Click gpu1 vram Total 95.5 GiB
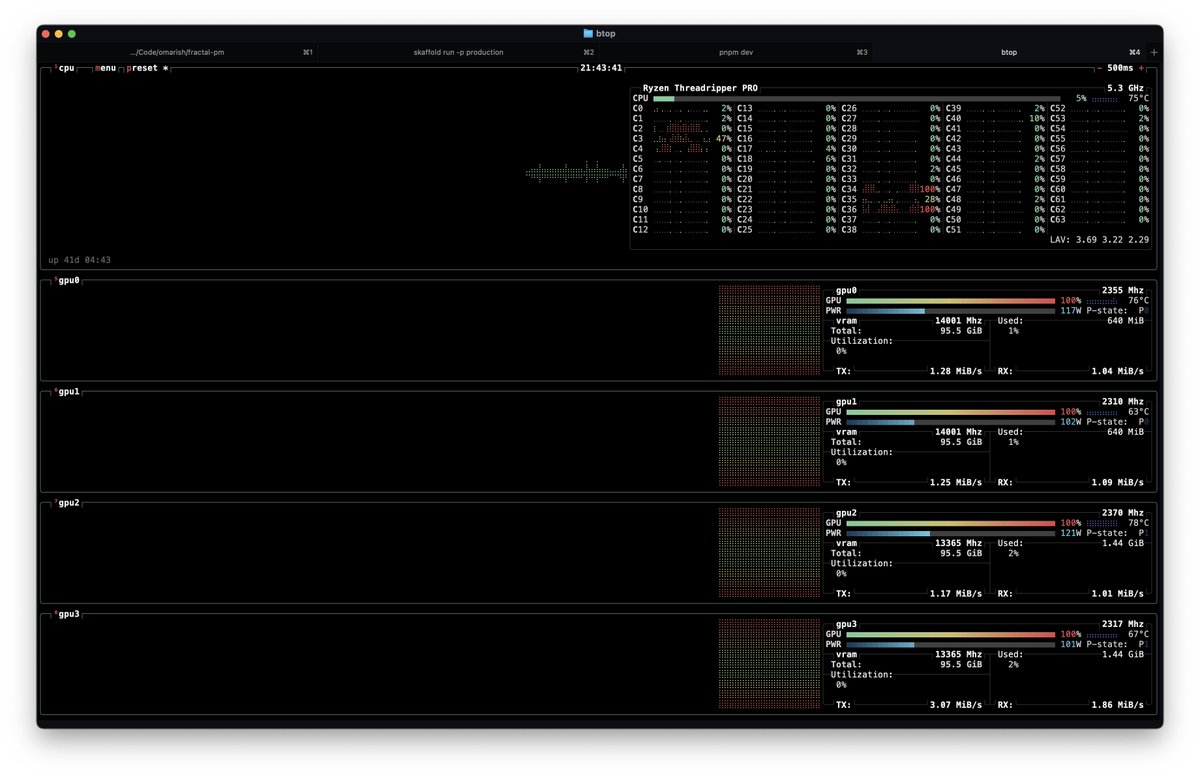 963,442
